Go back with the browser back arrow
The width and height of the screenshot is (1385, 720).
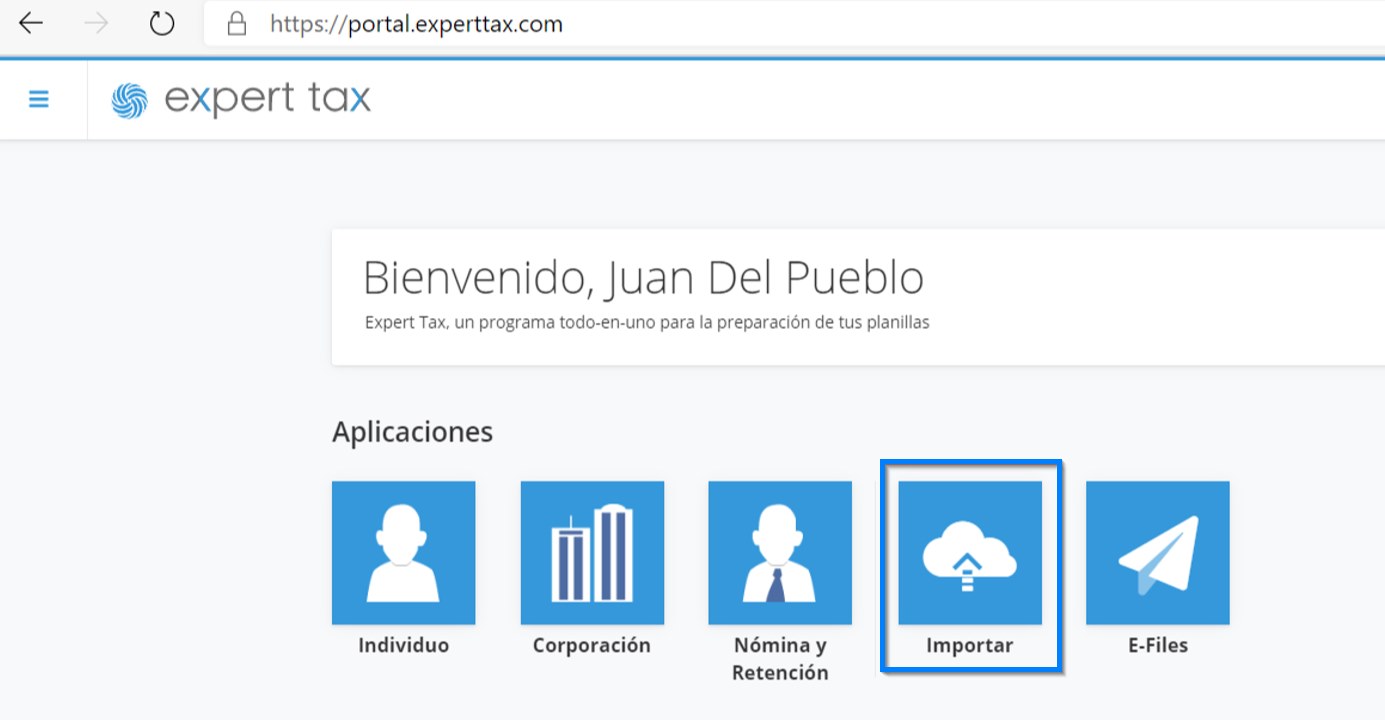(x=31, y=23)
